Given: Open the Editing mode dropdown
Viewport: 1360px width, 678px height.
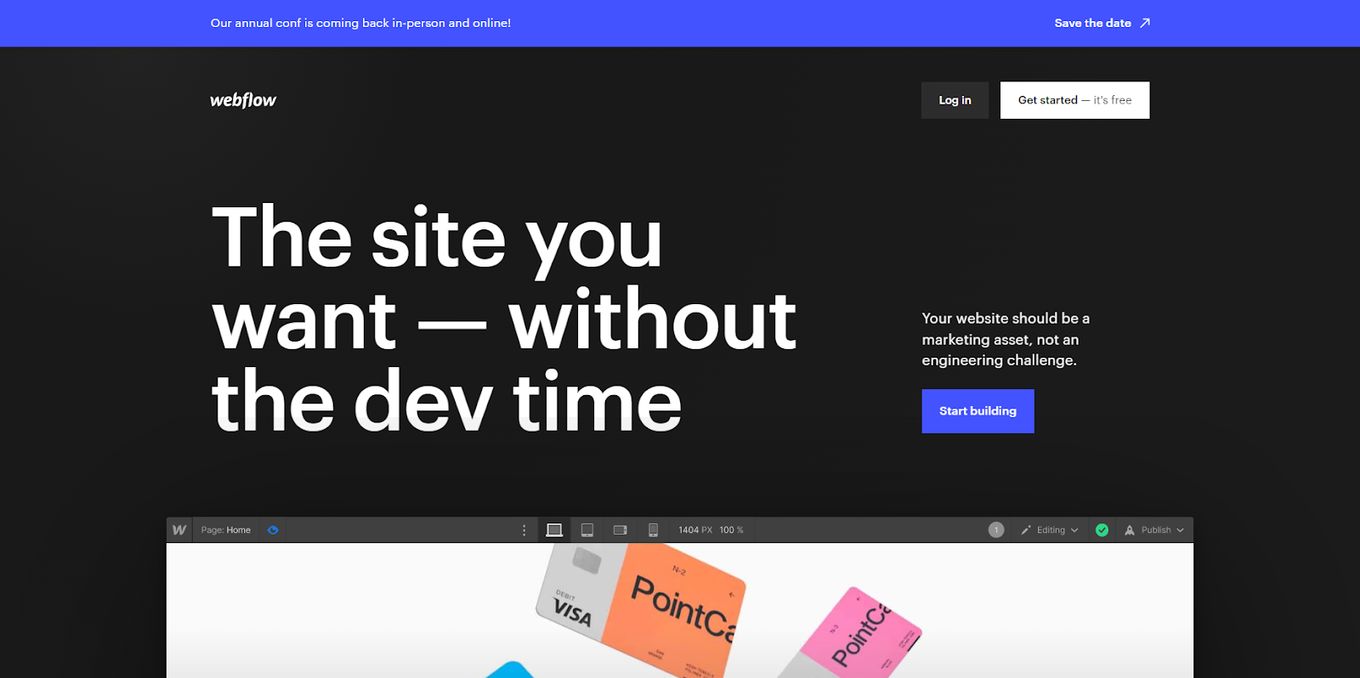Looking at the screenshot, I should click(1050, 530).
